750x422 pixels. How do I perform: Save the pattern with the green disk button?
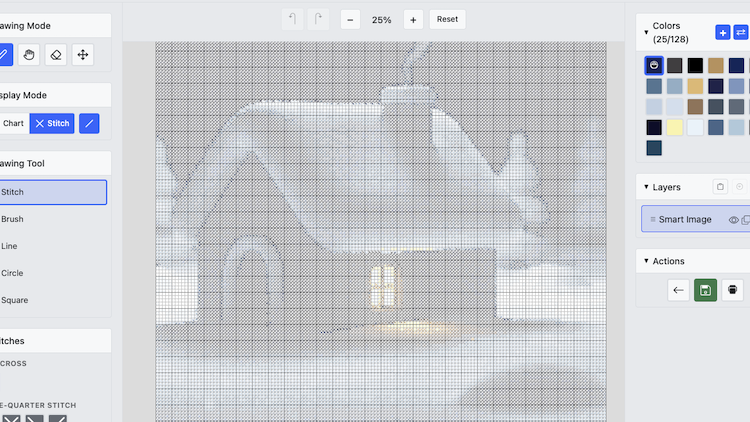[x=706, y=290]
